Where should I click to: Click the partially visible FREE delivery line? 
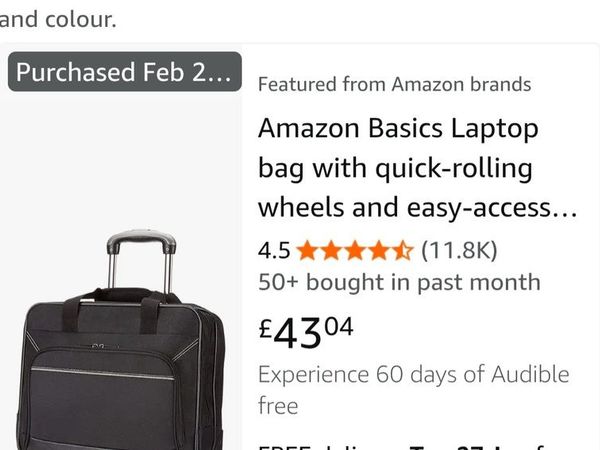point(420,444)
